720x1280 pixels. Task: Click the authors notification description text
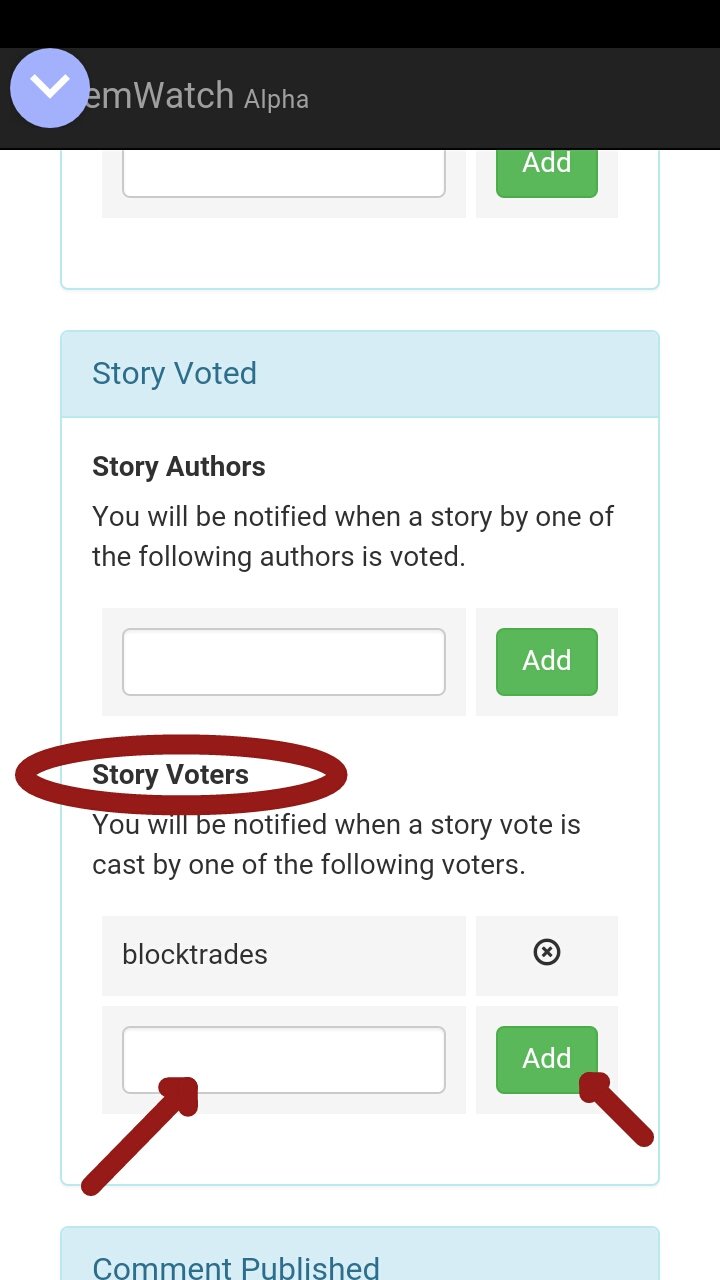point(353,537)
